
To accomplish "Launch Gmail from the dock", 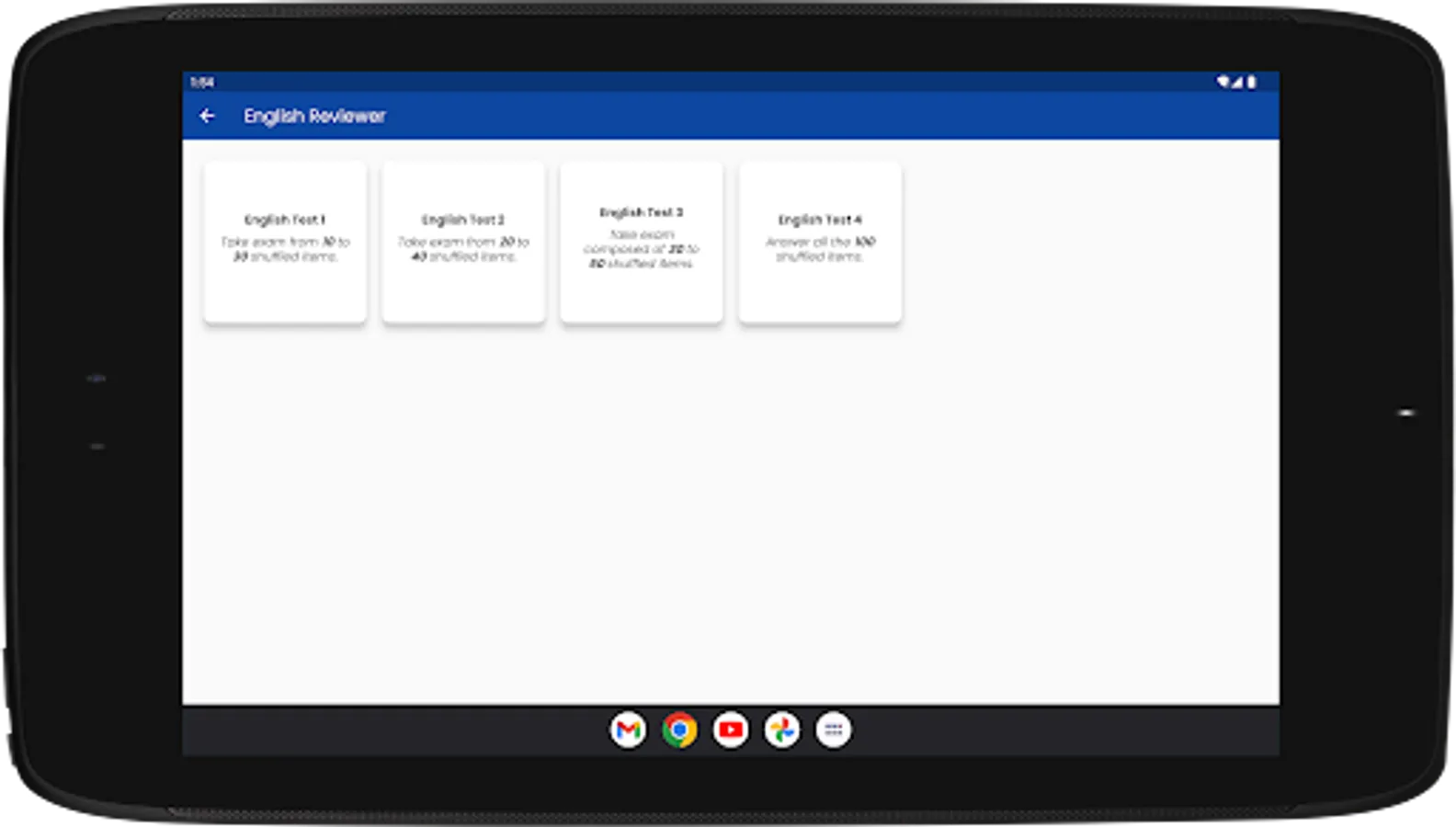I will [x=628, y=731].
